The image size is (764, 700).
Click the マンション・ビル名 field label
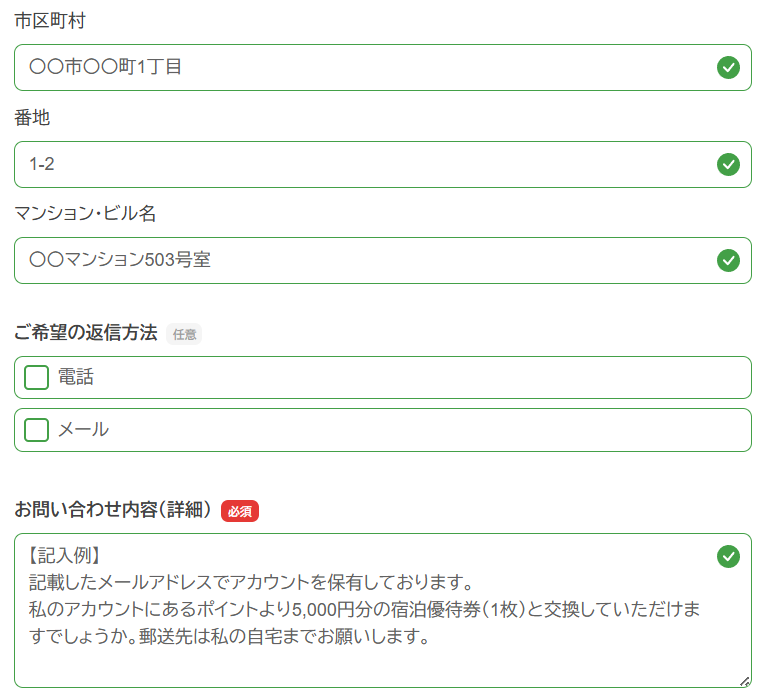tap(85, 213)
